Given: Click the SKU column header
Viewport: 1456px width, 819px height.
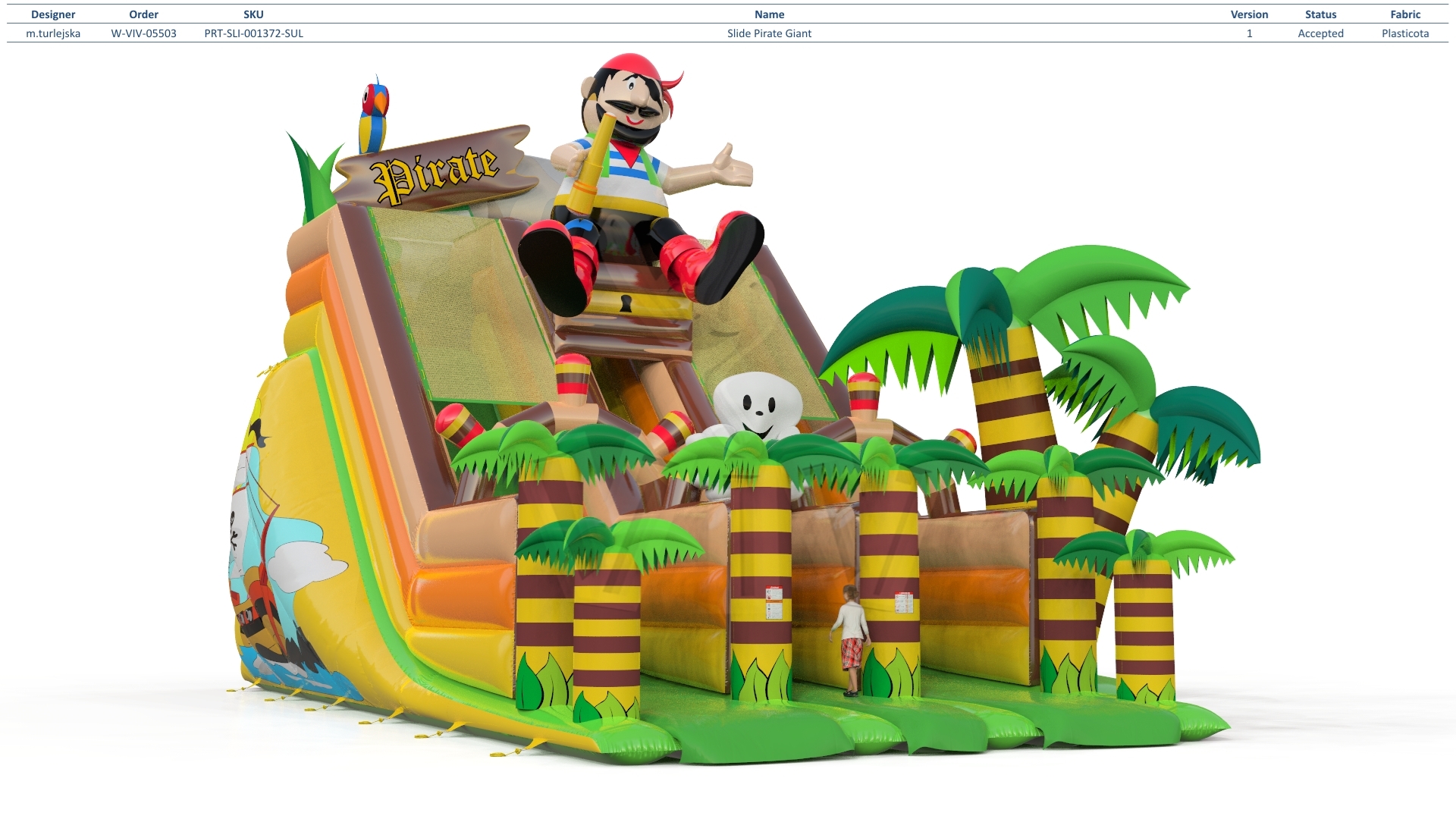Looking at the screenshot, I should (x=253, y=14).
